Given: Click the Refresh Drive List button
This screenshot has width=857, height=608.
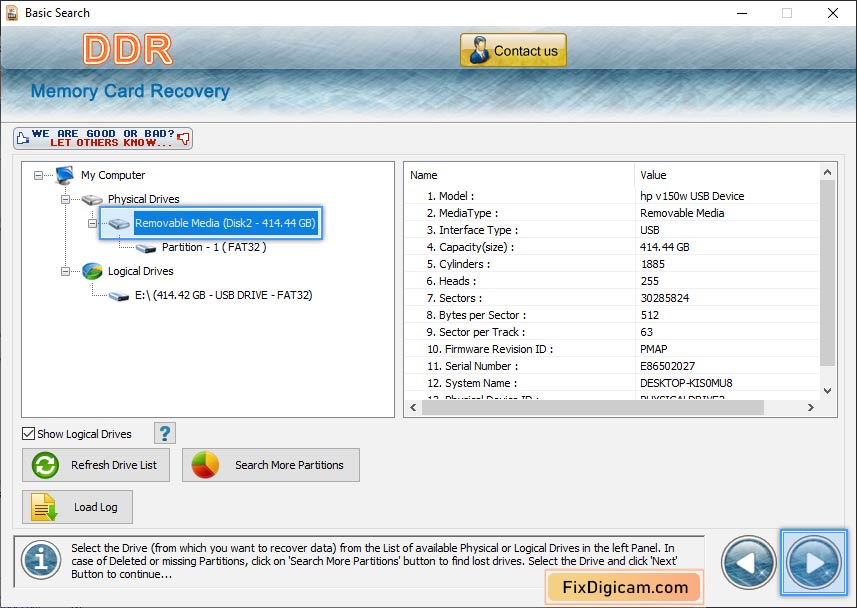Looking at the screenshot, I should pyautogui.click(x=96, y=465).
